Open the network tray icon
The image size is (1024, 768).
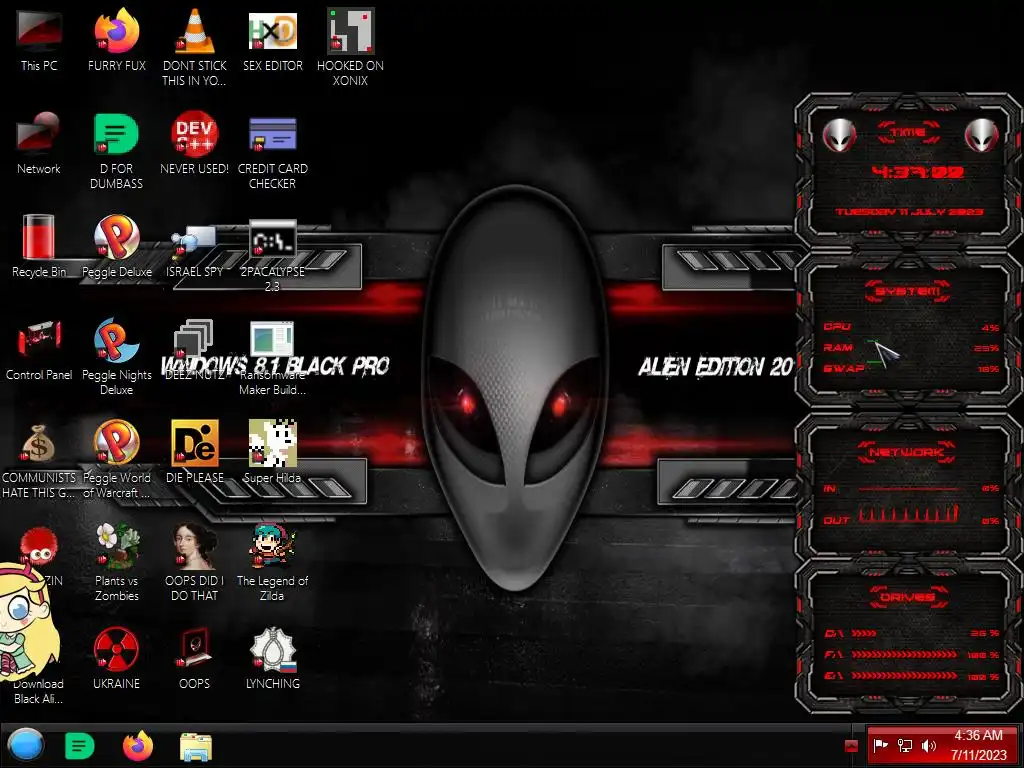(x=904, y=745)
